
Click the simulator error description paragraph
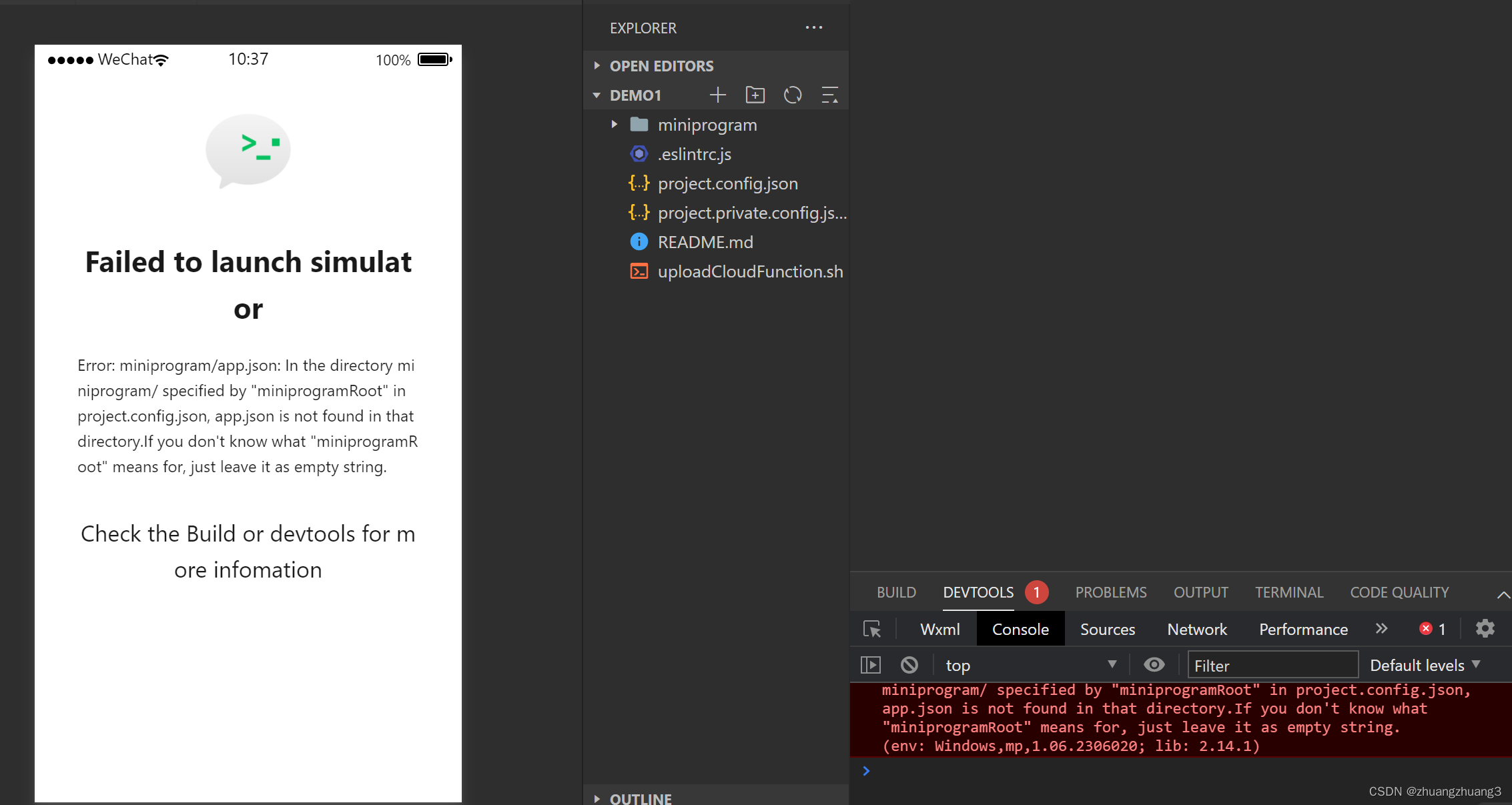pyautogui.click(x=248, y=416)
